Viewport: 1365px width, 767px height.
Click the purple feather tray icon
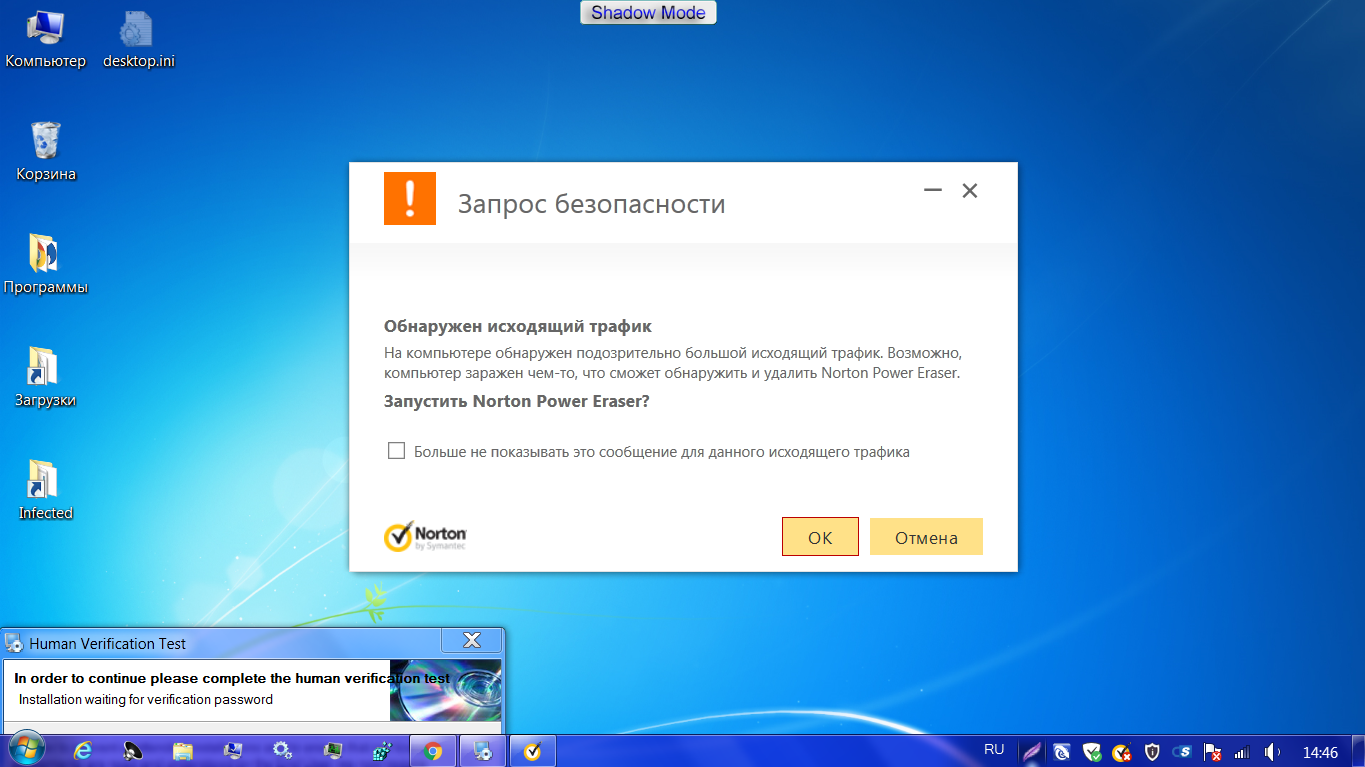1031,751
